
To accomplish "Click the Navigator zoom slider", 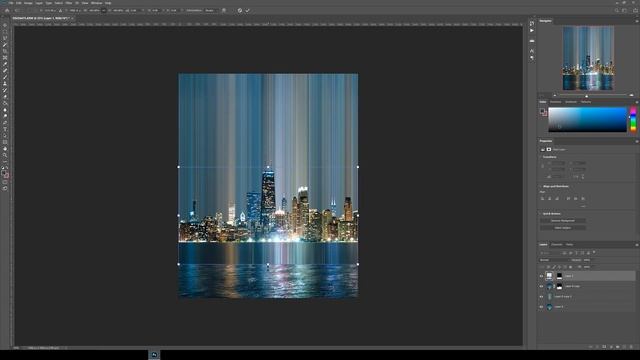I will point(587,96).
